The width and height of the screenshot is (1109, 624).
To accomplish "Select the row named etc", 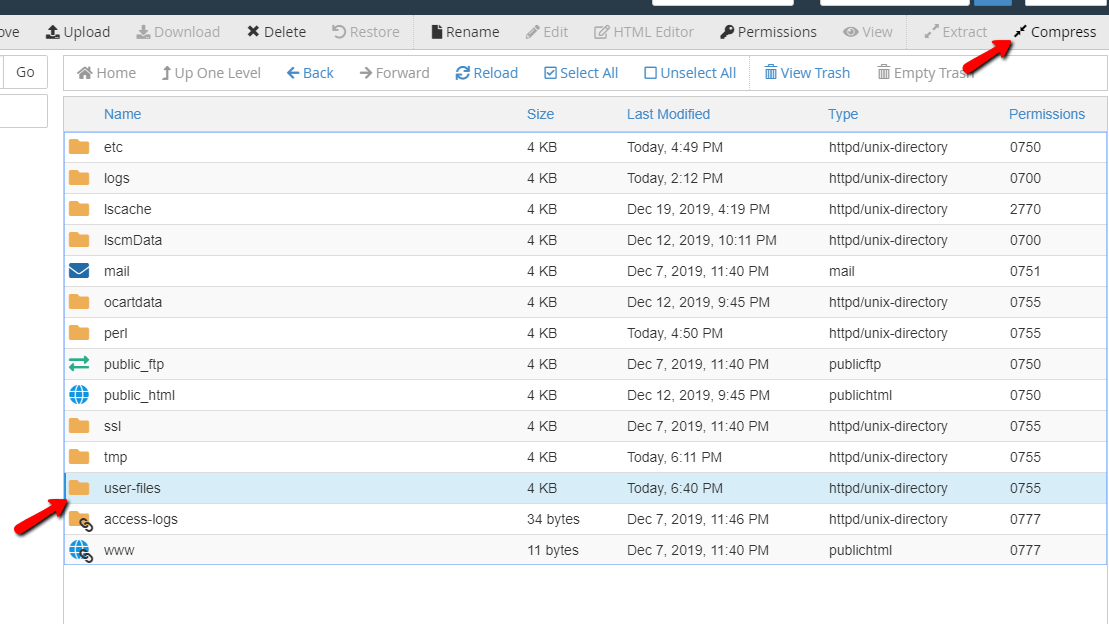I will [585, 147].
